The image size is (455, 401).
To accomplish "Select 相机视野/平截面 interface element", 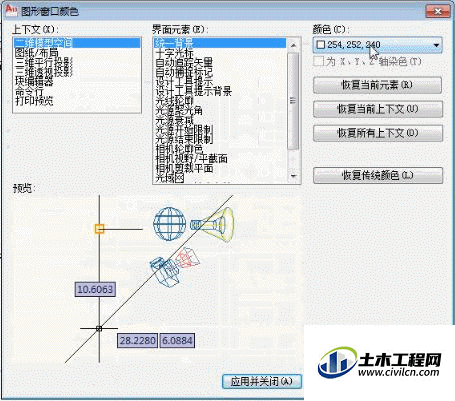I will click(x=220, y=158).
